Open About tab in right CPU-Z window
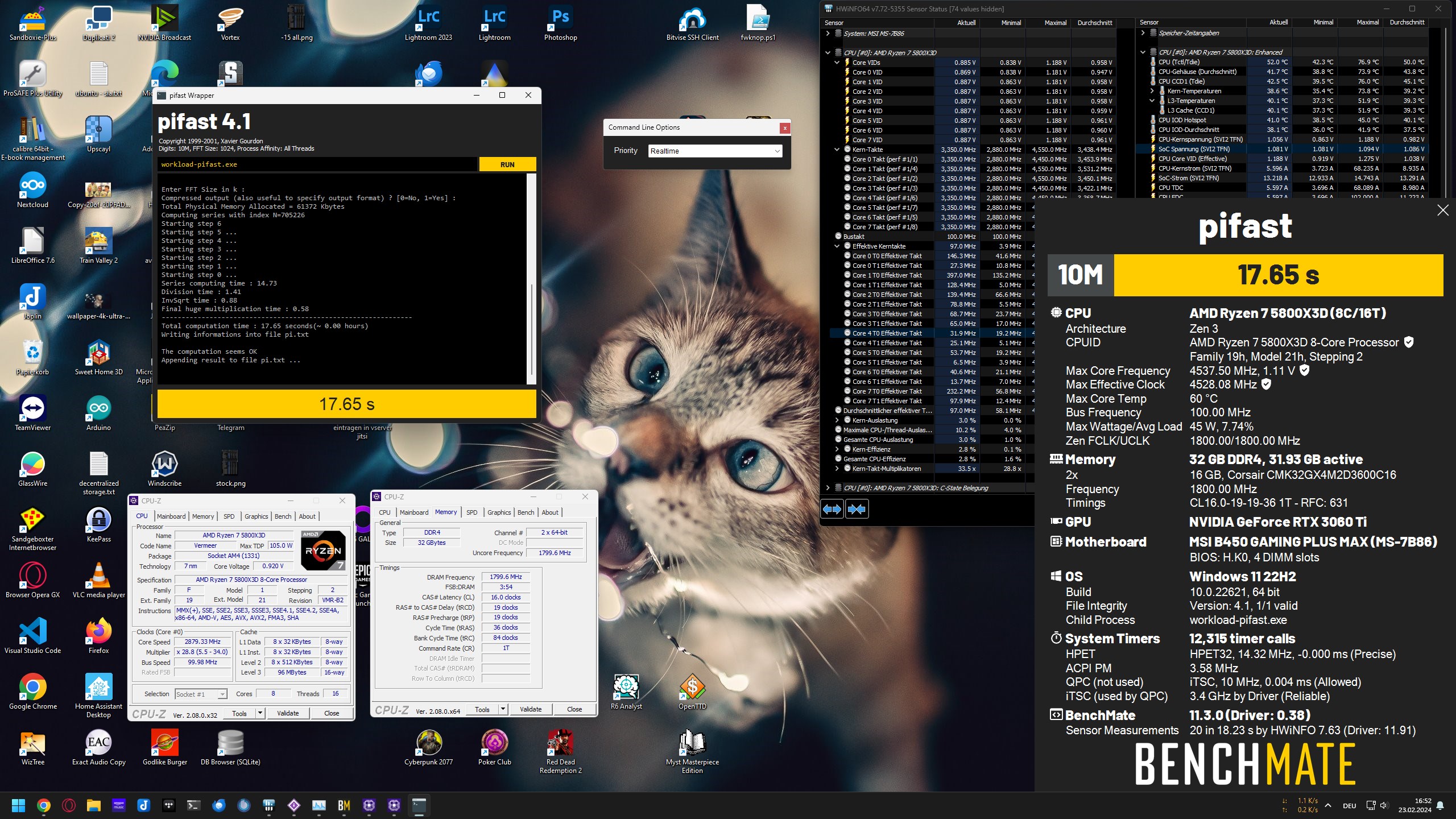The image size is (1456, 819). pos(549,512)
